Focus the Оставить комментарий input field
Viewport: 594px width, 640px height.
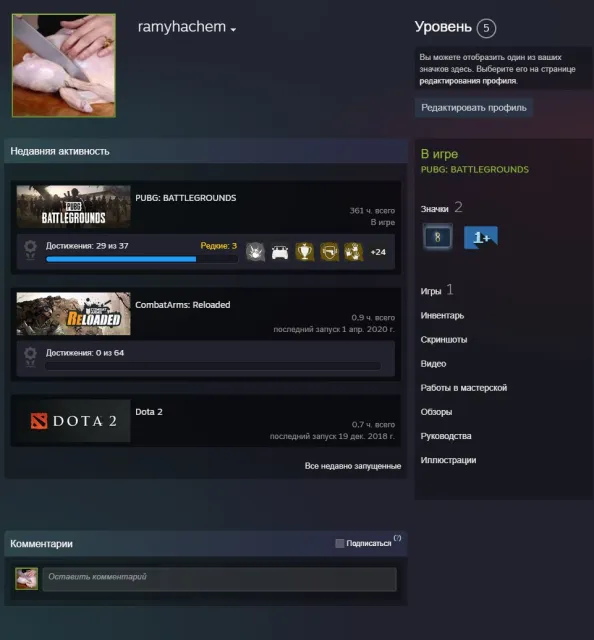[220, 579]
